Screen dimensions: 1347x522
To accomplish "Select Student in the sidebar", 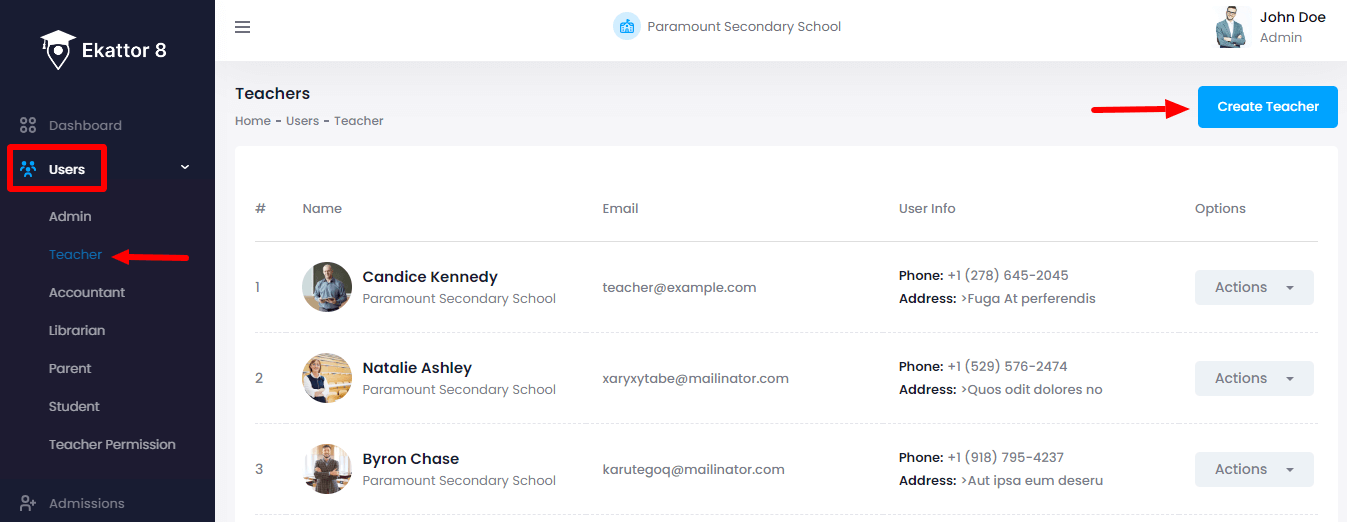I will click(x=74, y=407).
